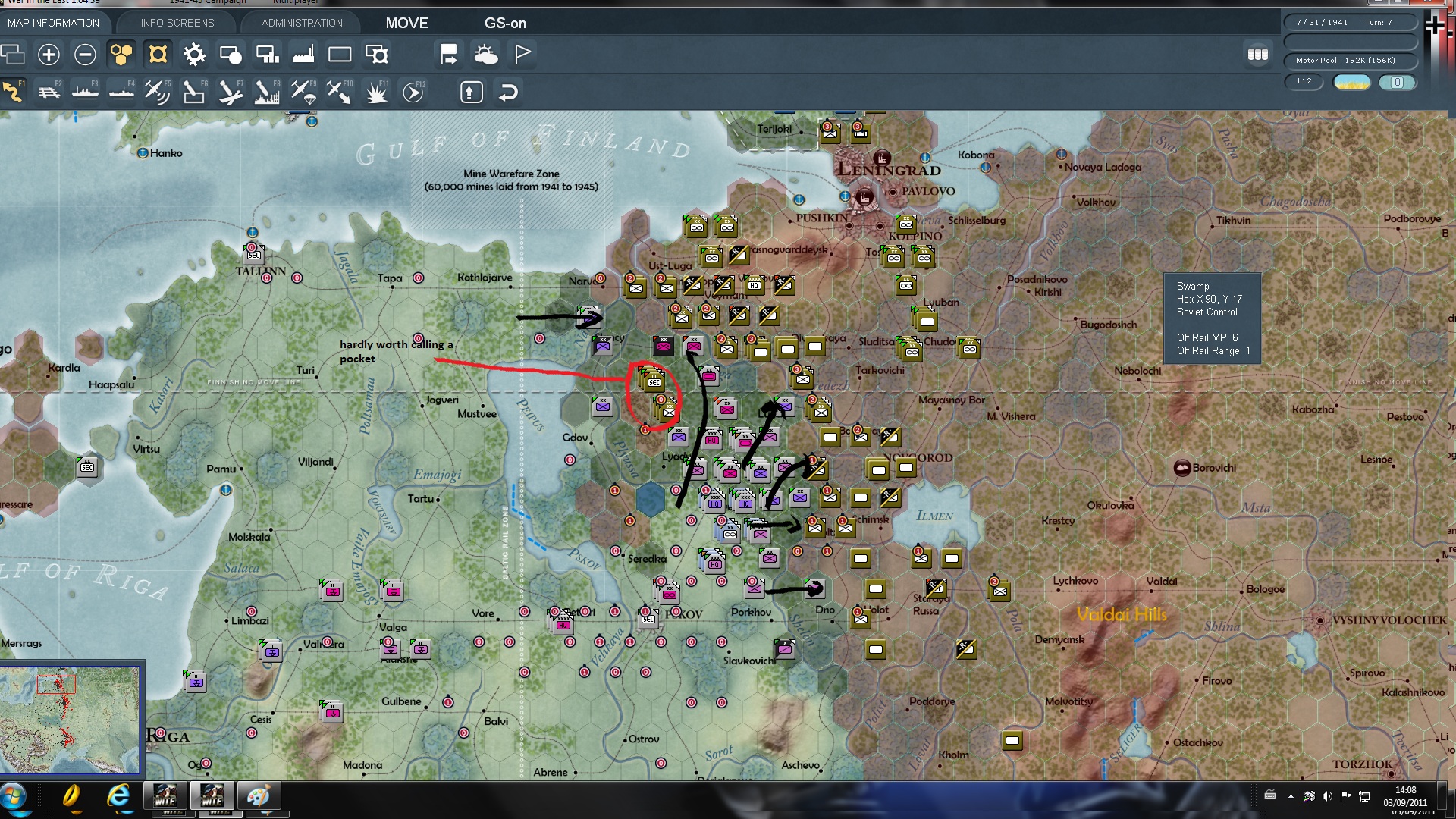This screenshot has width=1456, height=819.
Task: Click the zoom in plus icon
Action: click(x=49, y=55)
